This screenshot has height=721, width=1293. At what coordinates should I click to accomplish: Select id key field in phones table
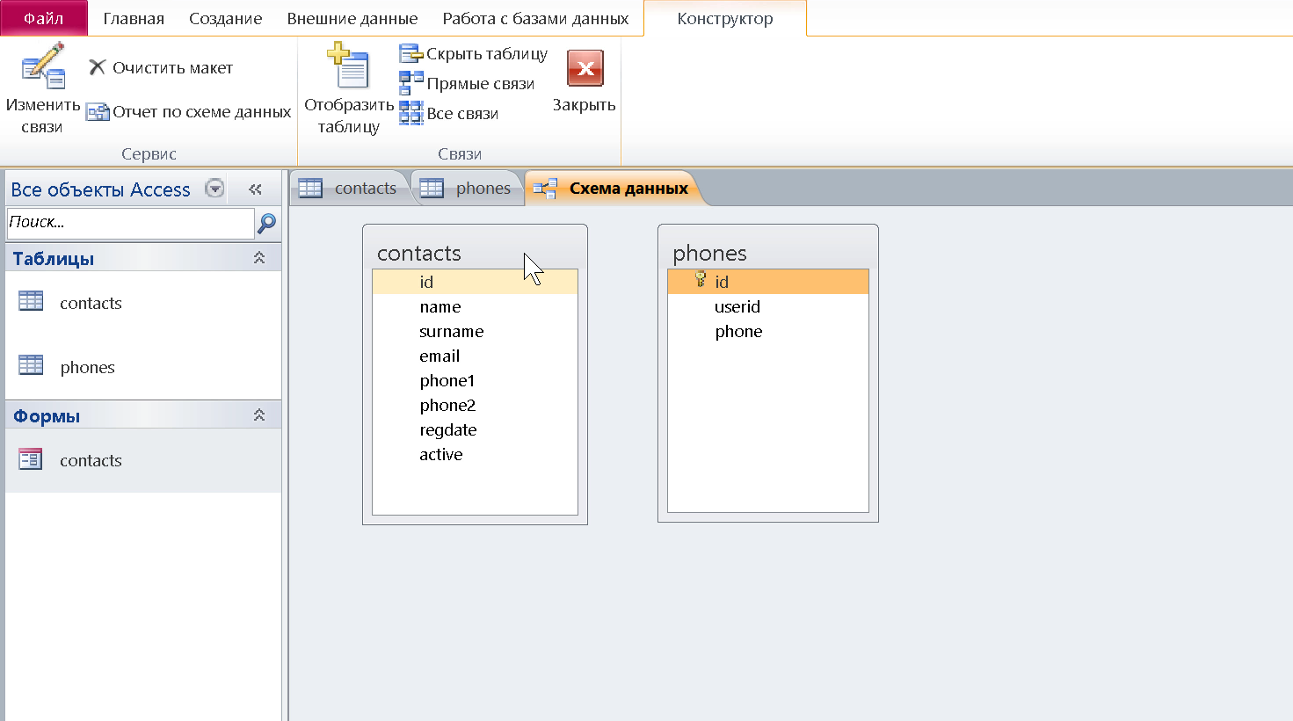[x=768, y=282]
